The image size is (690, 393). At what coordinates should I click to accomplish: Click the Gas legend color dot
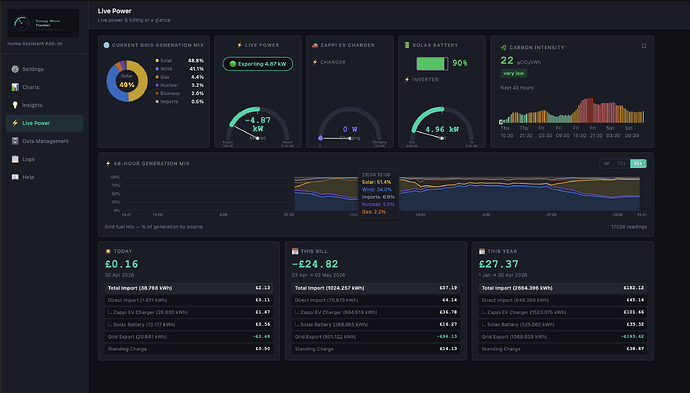pos(157,77)
